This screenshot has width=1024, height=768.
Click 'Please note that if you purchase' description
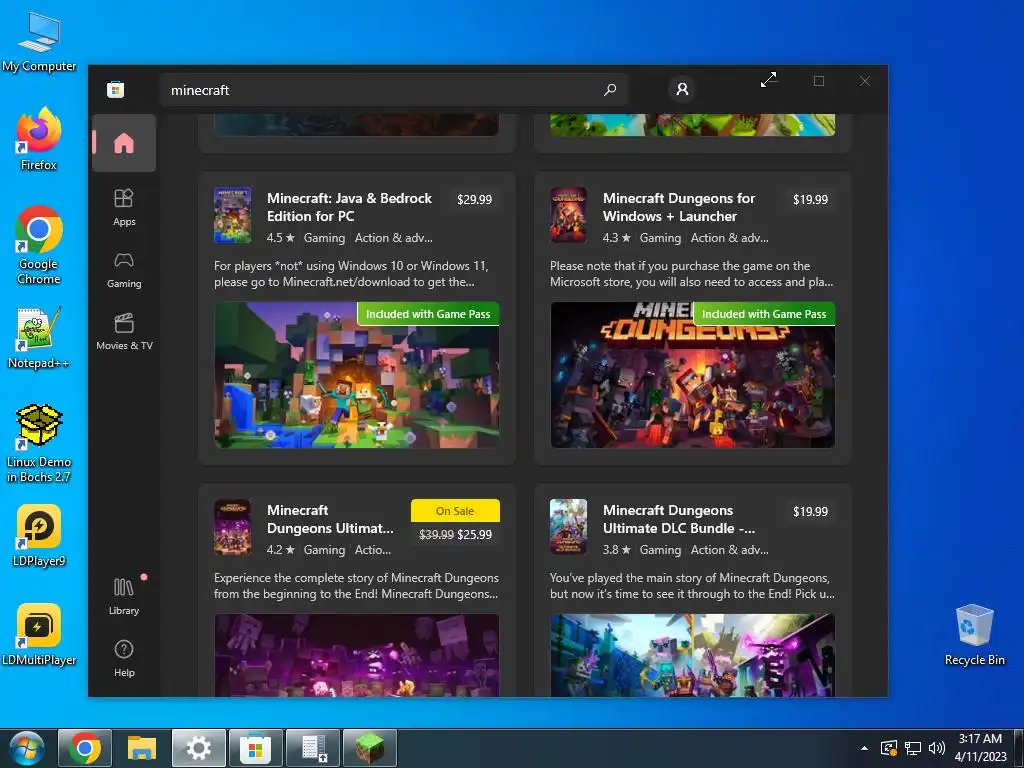[692, 274]
